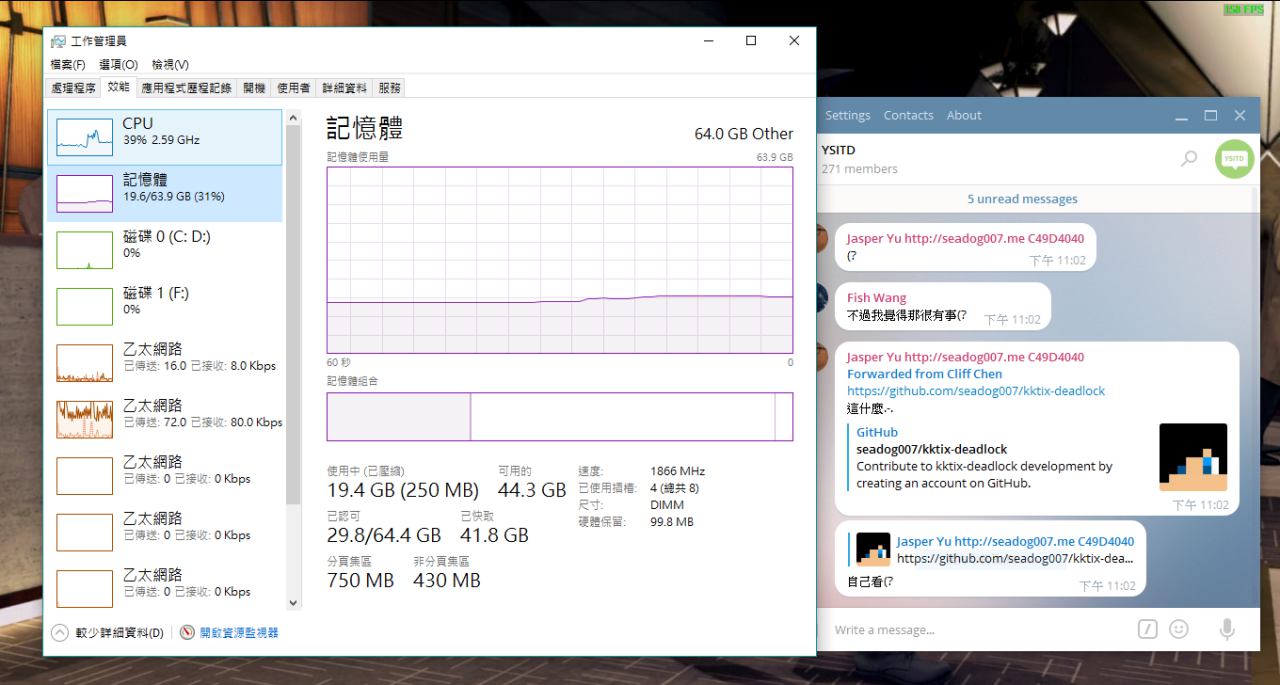Click Task Manager title bar icon
This screenshot has height=685, width=1280.
(59, 41)
